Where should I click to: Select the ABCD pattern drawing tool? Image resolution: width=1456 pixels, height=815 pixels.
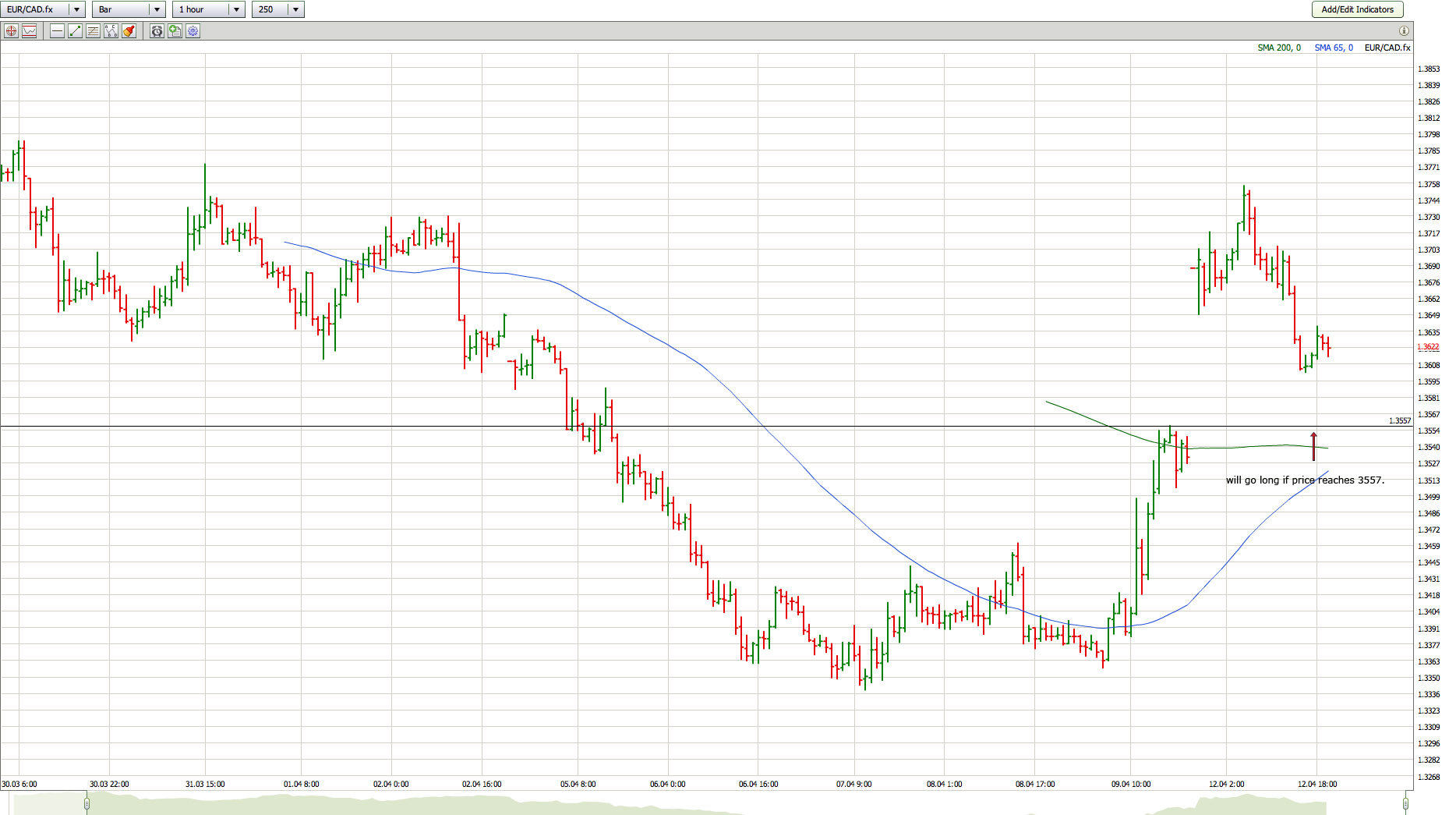(111, 31)
